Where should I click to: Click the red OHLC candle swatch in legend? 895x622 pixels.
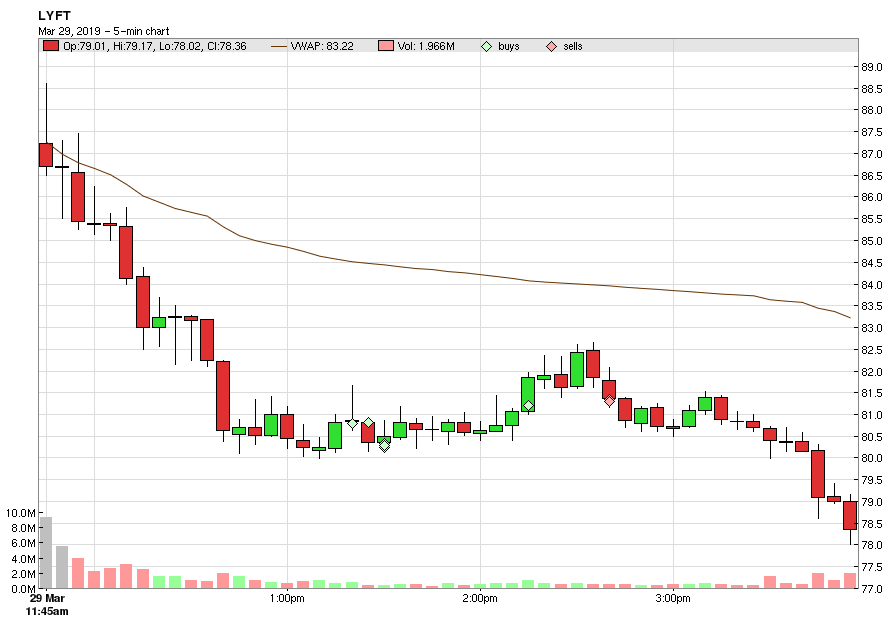(x=50, y=46)
